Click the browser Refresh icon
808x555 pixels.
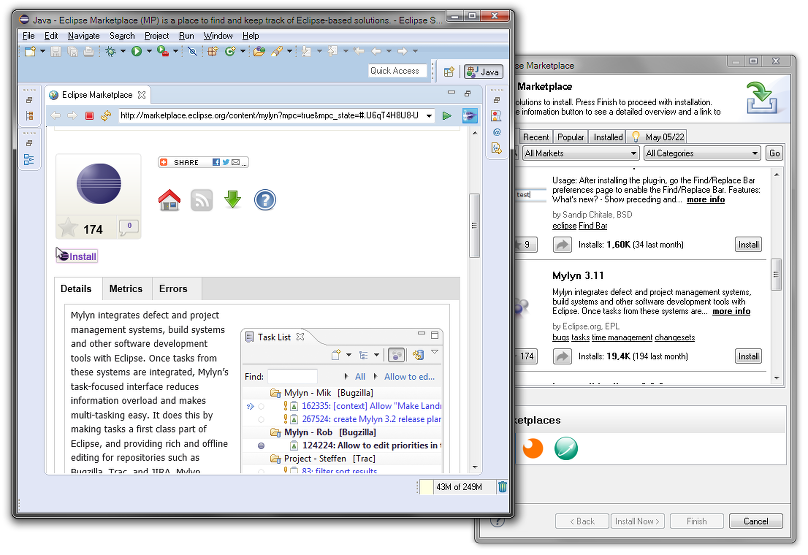point(106,115)
